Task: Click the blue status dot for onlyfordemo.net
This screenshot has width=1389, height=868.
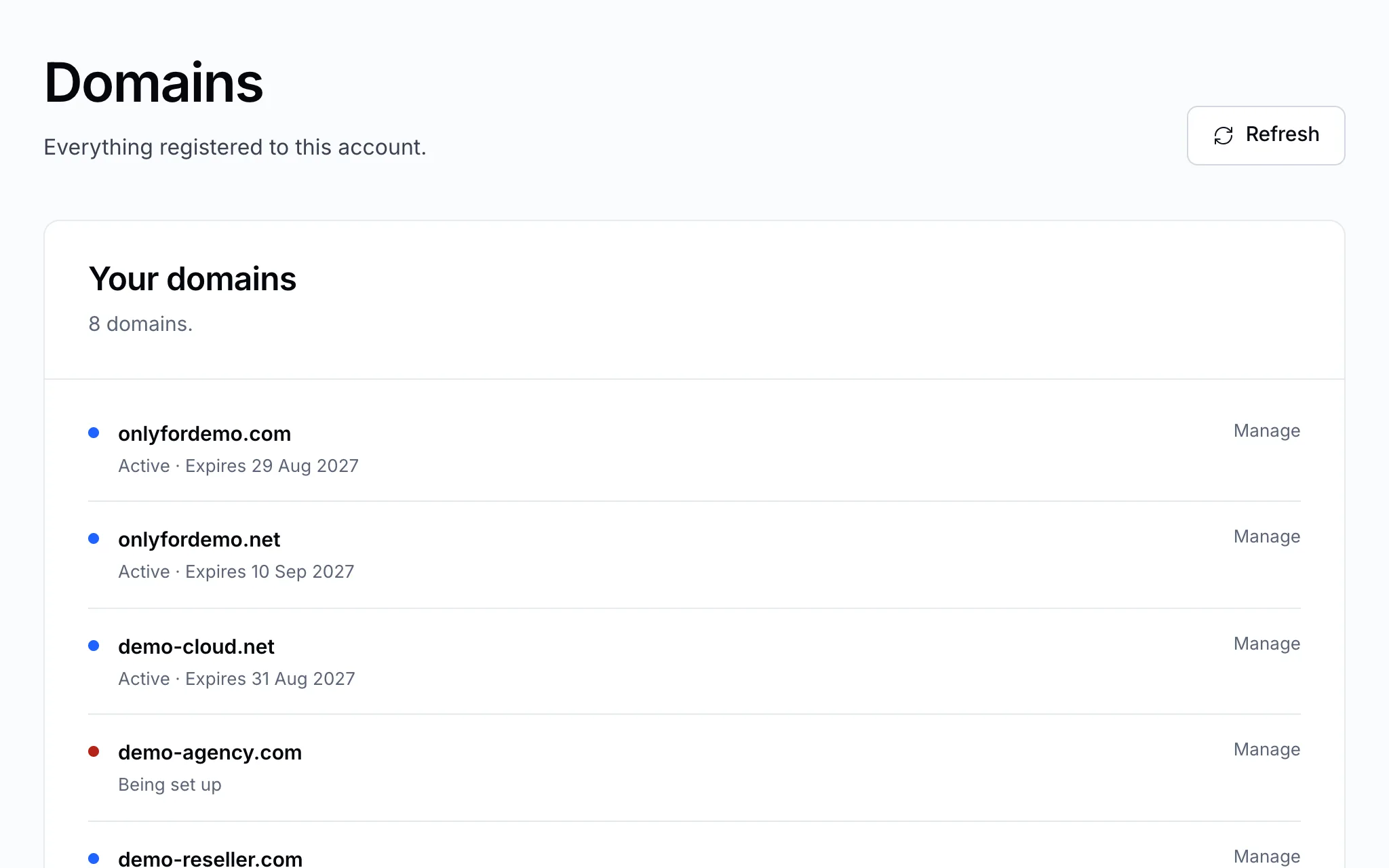Action: [x=94, y=538]
